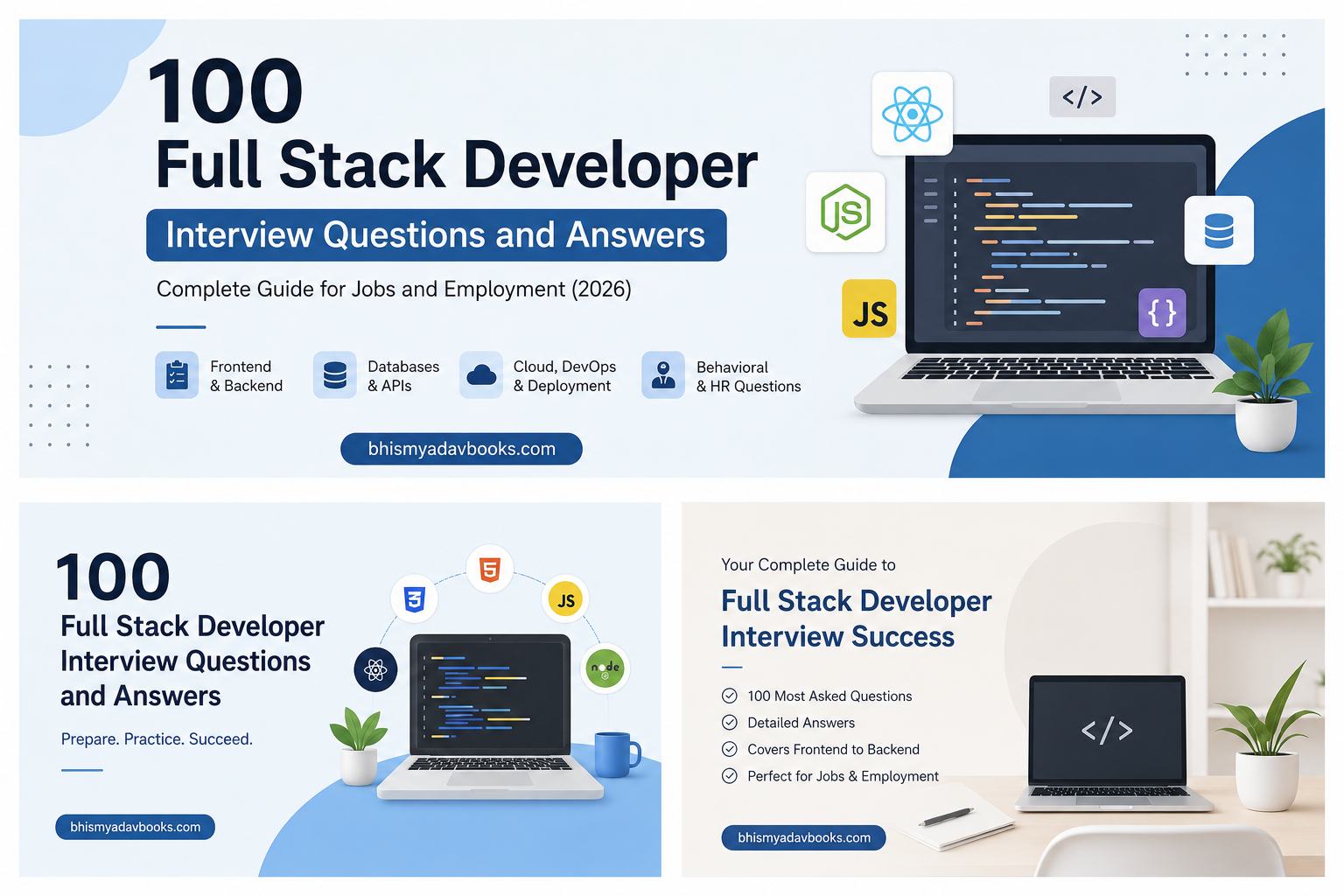The height and width of the screenshot is (896, 1344).
Task: Click the check circle beside Detailed Answers
Action: point(730,722)
